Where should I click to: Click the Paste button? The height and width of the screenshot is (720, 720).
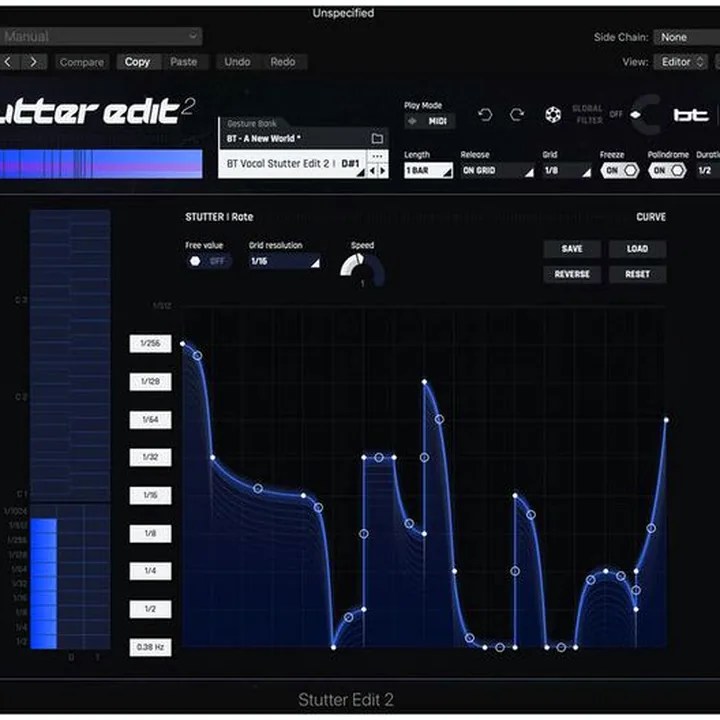[183, 62]
